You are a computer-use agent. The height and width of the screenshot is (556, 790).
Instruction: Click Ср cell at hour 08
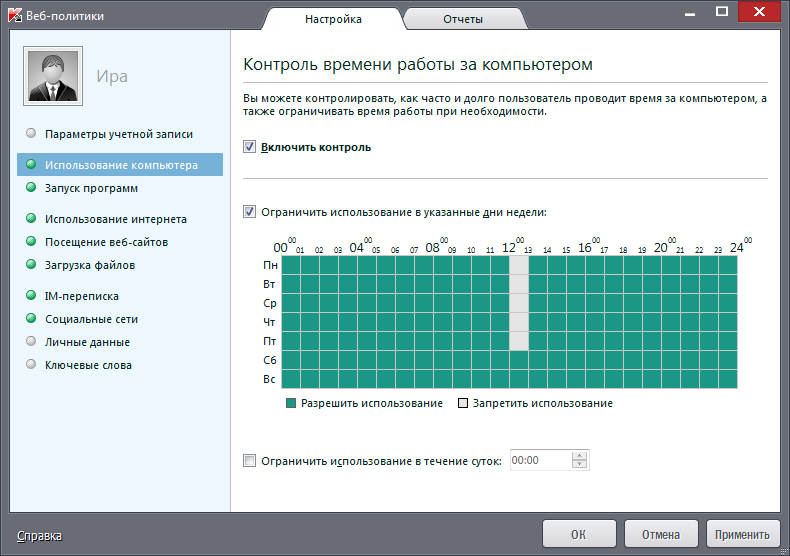pos(443,303)
